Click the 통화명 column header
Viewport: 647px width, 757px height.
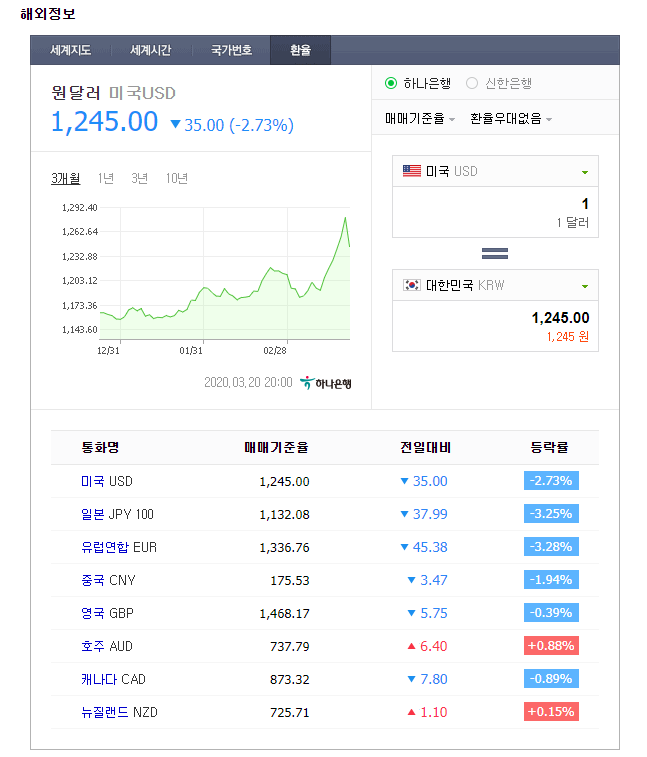100,448
